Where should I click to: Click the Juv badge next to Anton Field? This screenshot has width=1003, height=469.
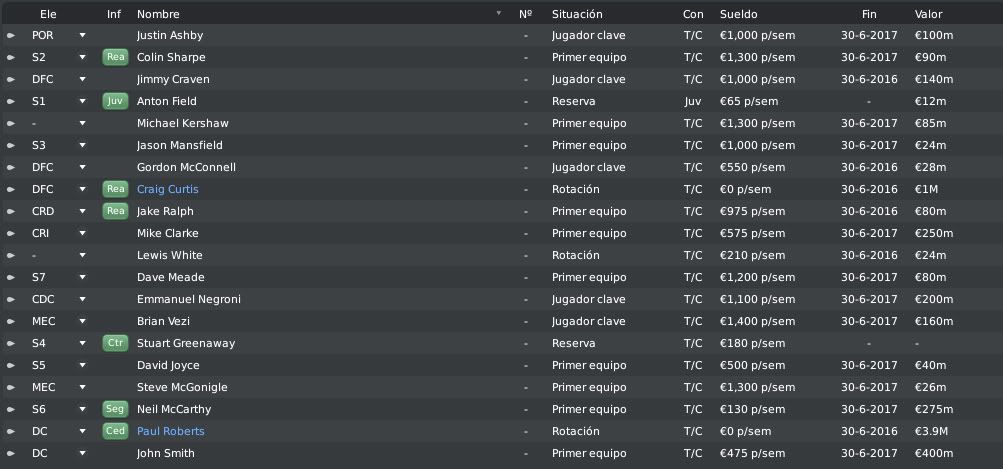[115, 101]
